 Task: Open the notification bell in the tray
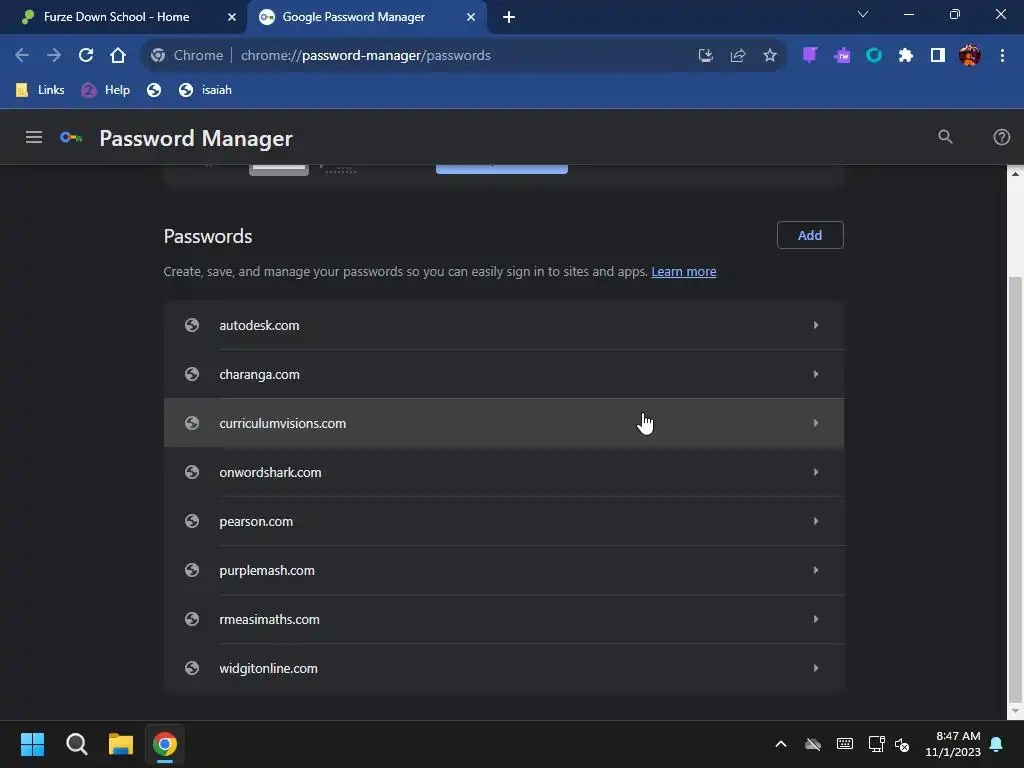[997, 744]
